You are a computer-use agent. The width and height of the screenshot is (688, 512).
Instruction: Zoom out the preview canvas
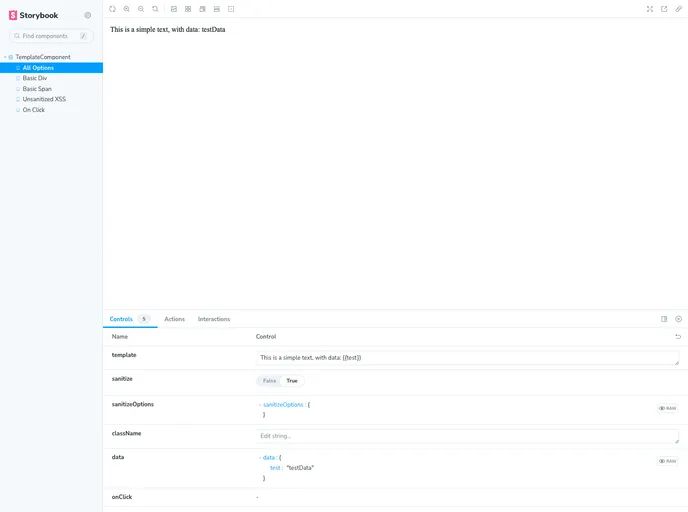(141, 9)
